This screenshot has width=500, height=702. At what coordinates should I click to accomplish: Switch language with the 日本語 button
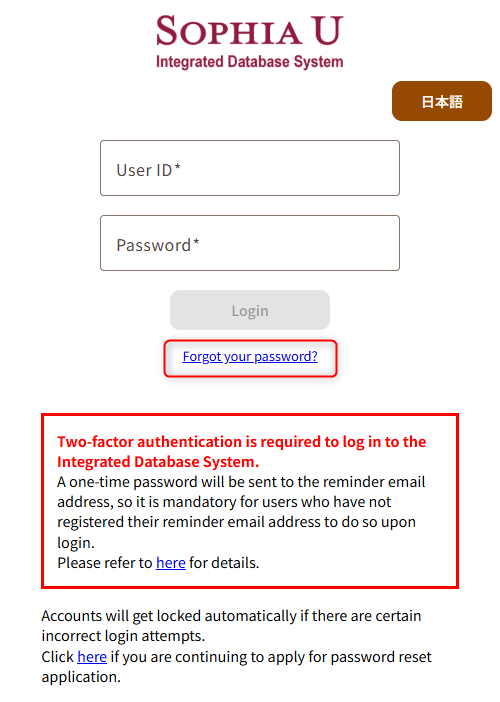pyautogui.click(x=442, y=101)
